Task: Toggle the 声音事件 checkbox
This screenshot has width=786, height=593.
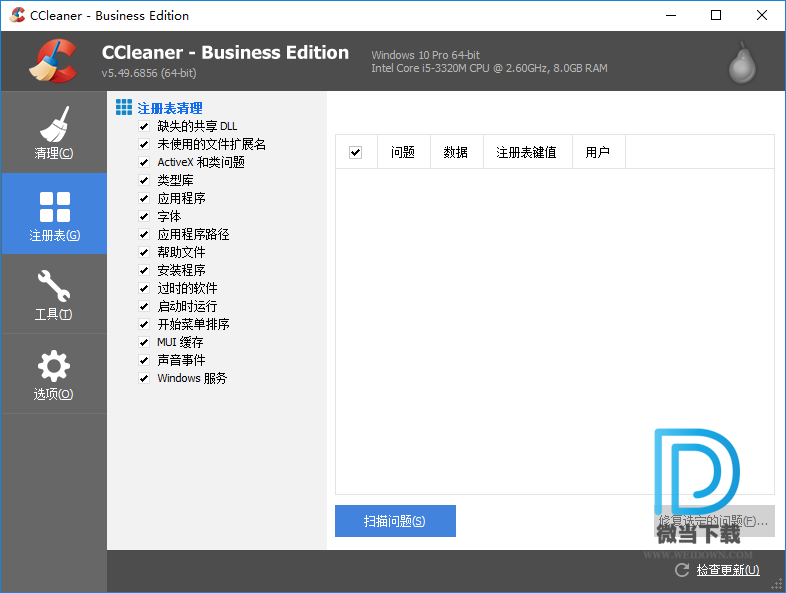Action: pos(144,360)
